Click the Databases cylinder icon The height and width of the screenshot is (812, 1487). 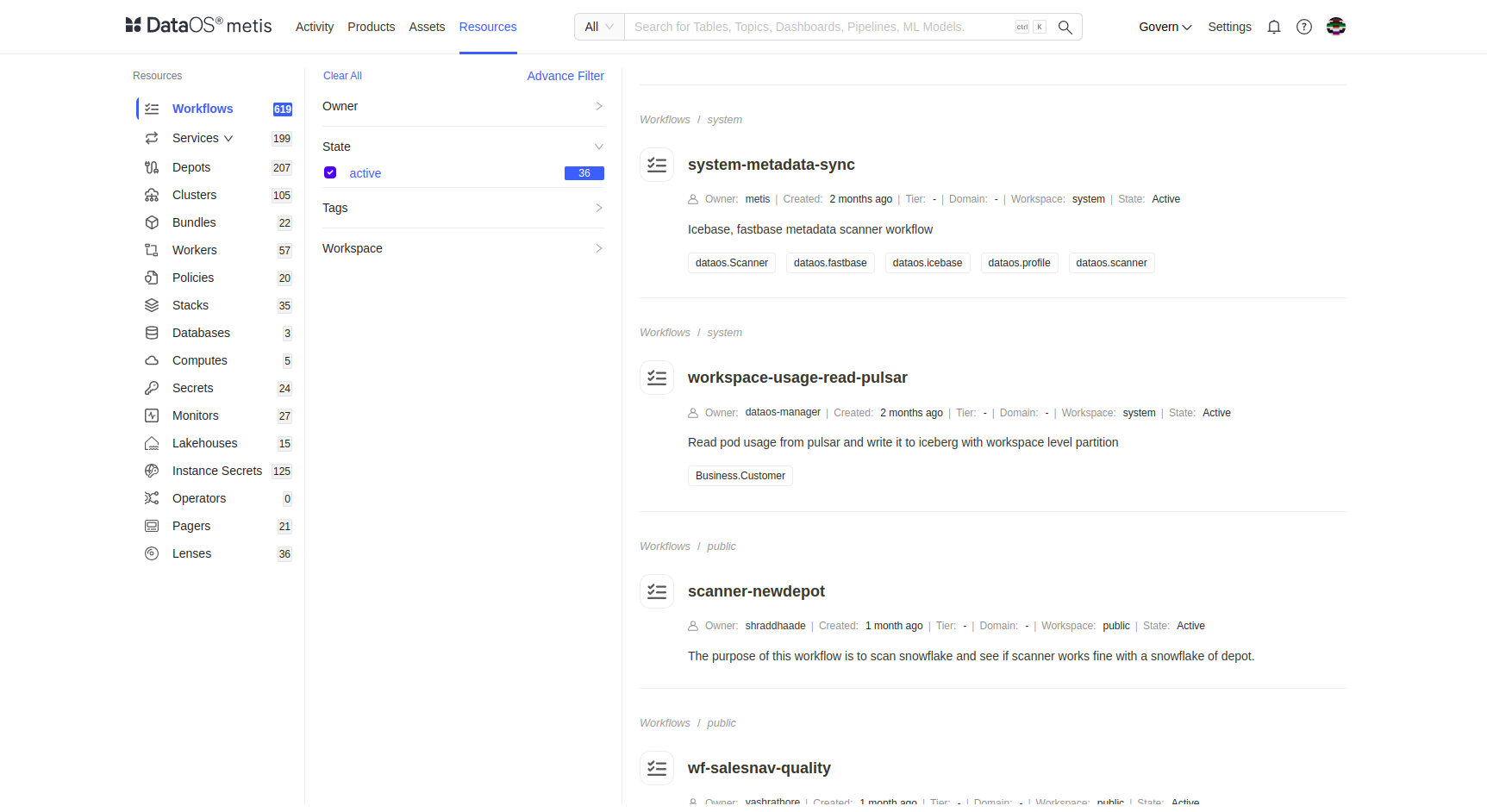pyautogui.click(x=152, y=333)
